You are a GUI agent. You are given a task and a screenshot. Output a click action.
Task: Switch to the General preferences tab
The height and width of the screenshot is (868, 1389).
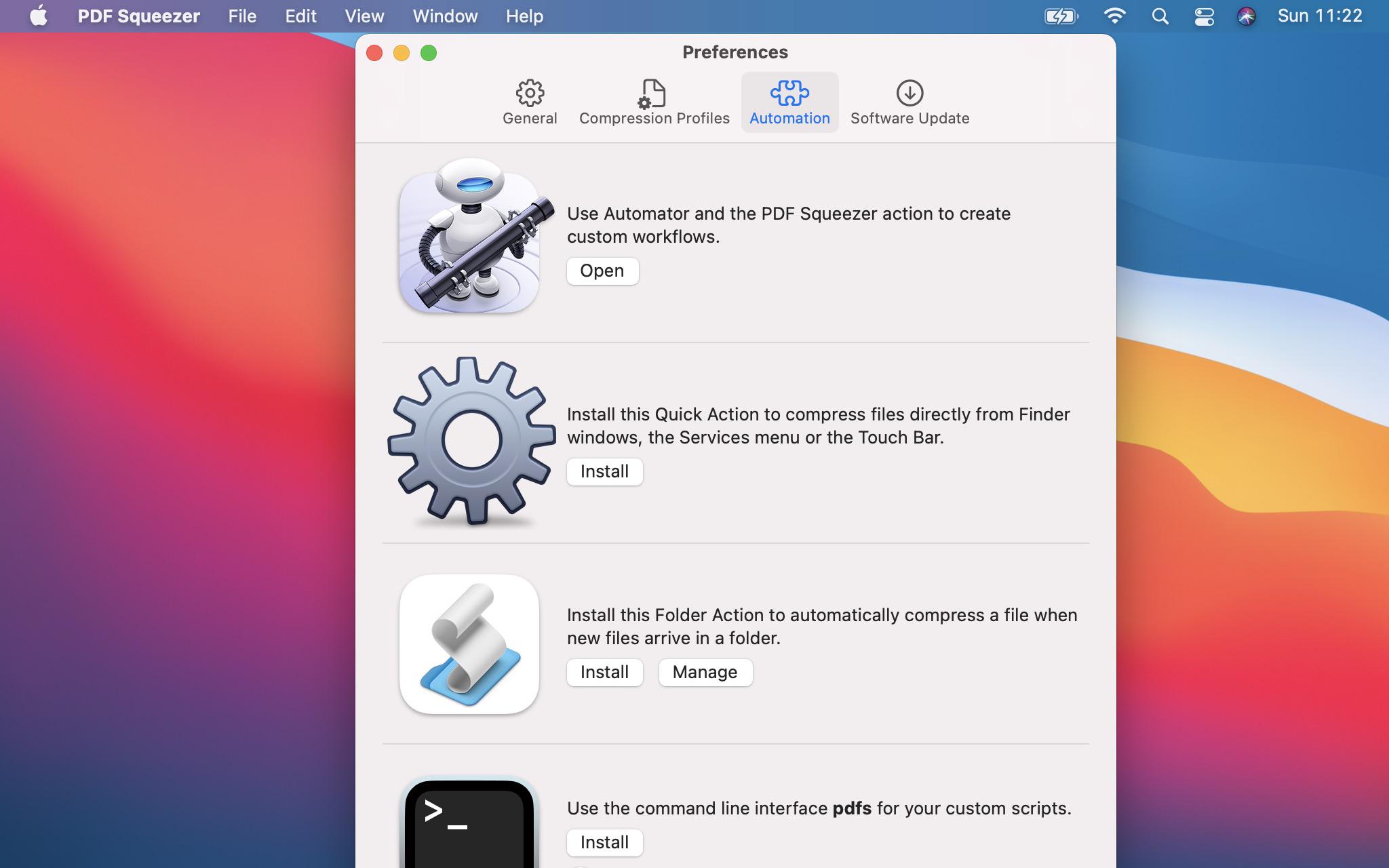[x=530, y=102]
